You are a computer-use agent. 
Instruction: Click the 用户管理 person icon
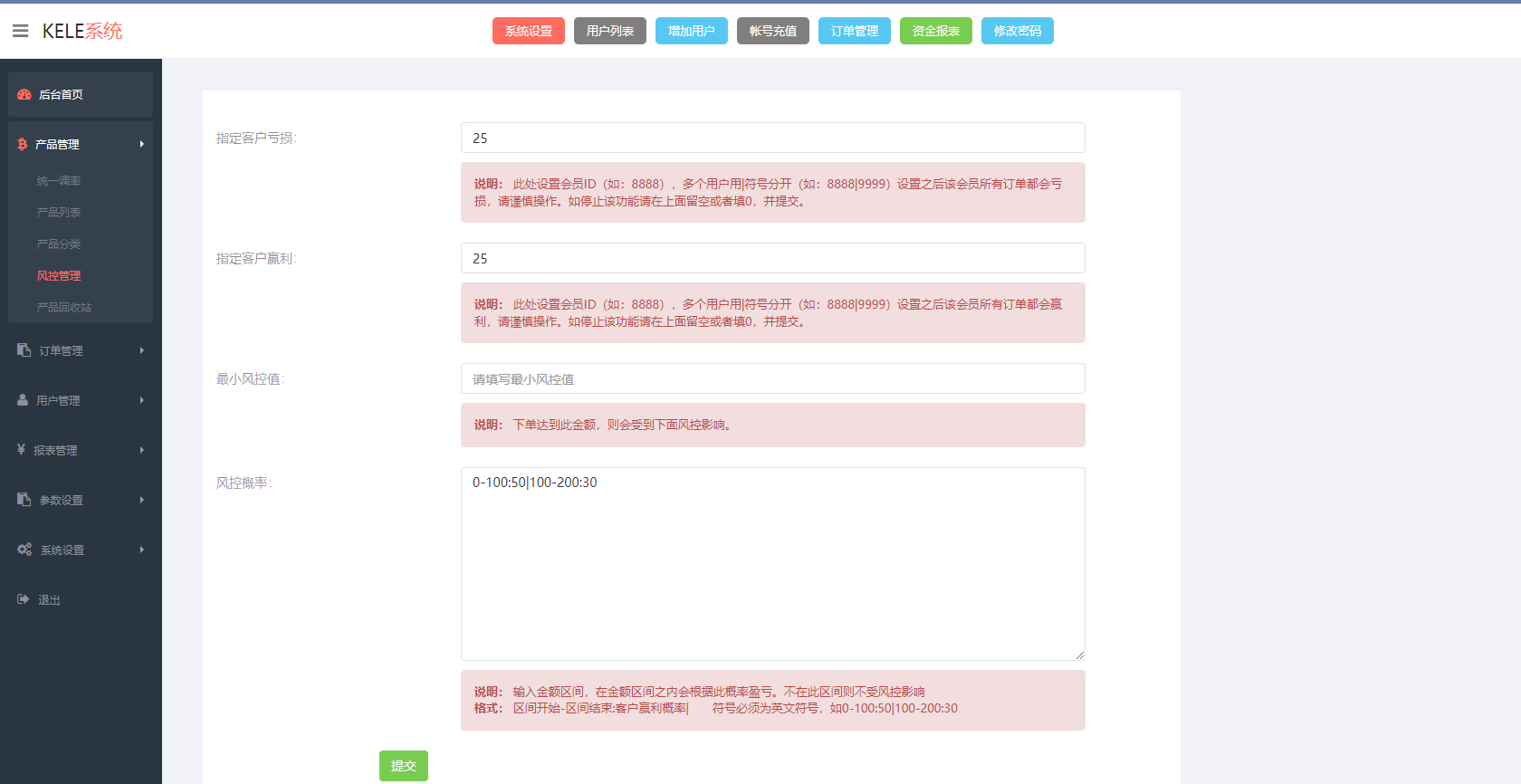pos(23,400)
